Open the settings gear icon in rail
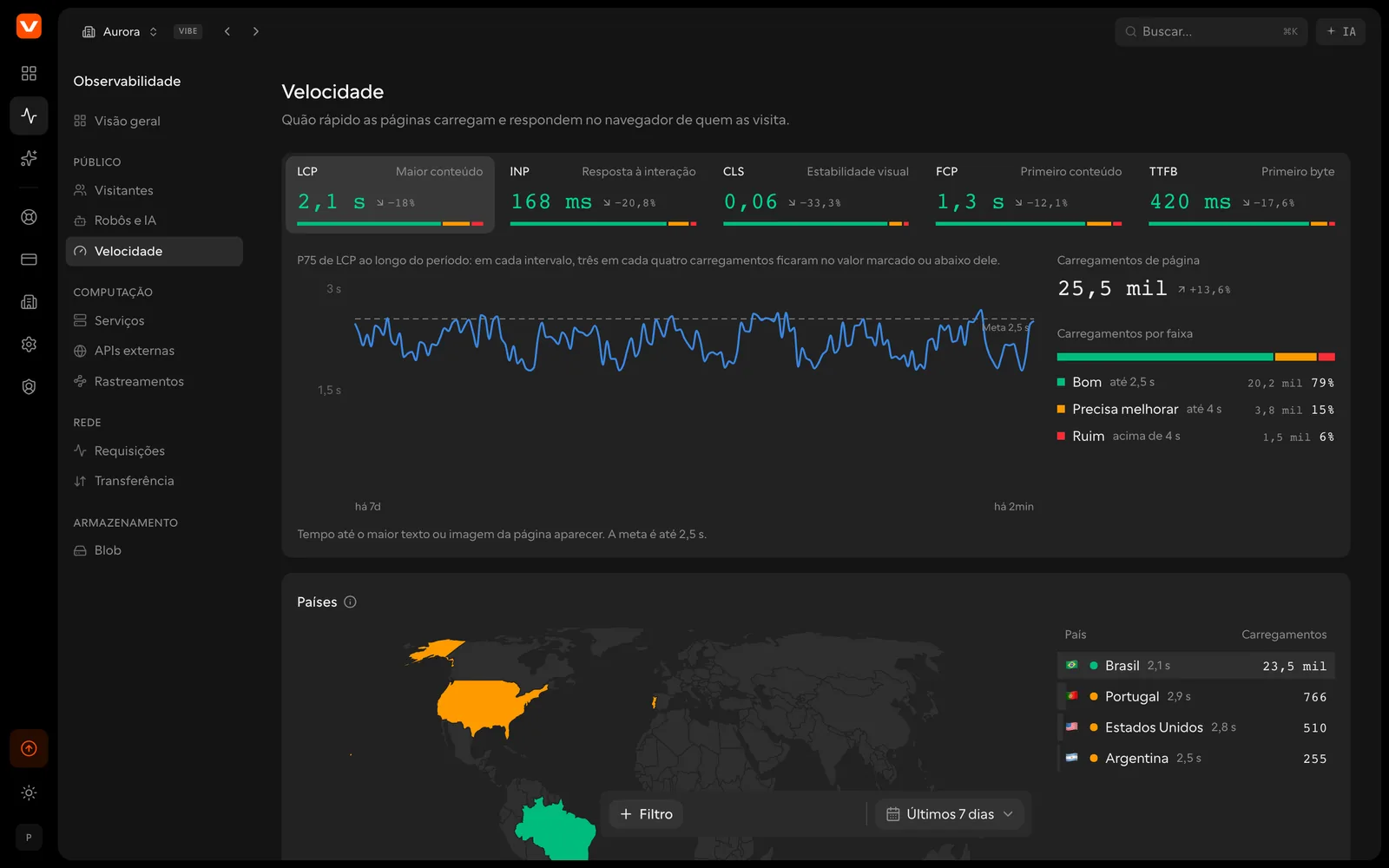The width and height of the screenshot is (1389, 868). (x=29, y=345)
